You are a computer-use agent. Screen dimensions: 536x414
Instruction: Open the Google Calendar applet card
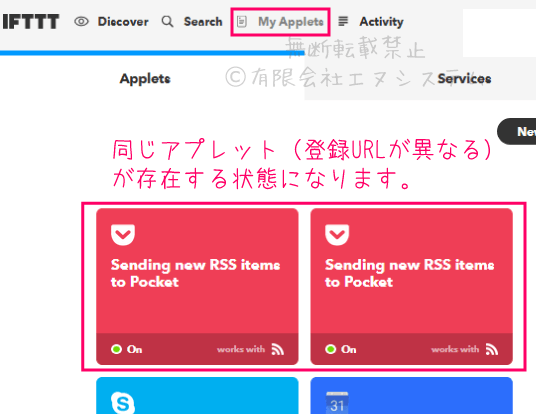pyautogui.click(x=412, y=396)
